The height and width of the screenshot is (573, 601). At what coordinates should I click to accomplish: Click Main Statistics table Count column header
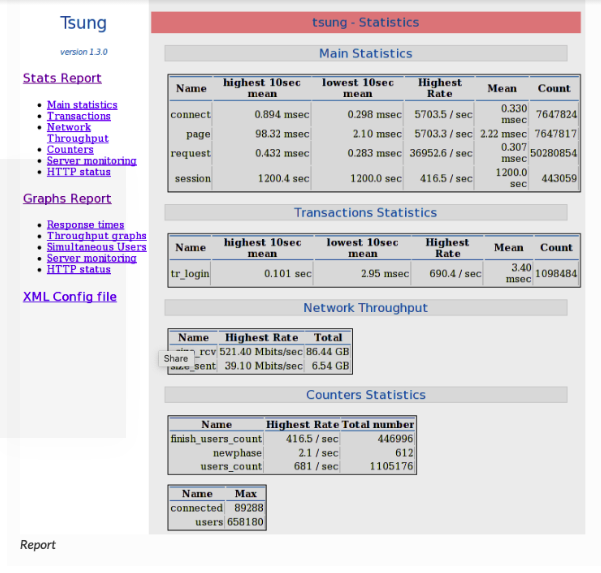click(554, 89)
